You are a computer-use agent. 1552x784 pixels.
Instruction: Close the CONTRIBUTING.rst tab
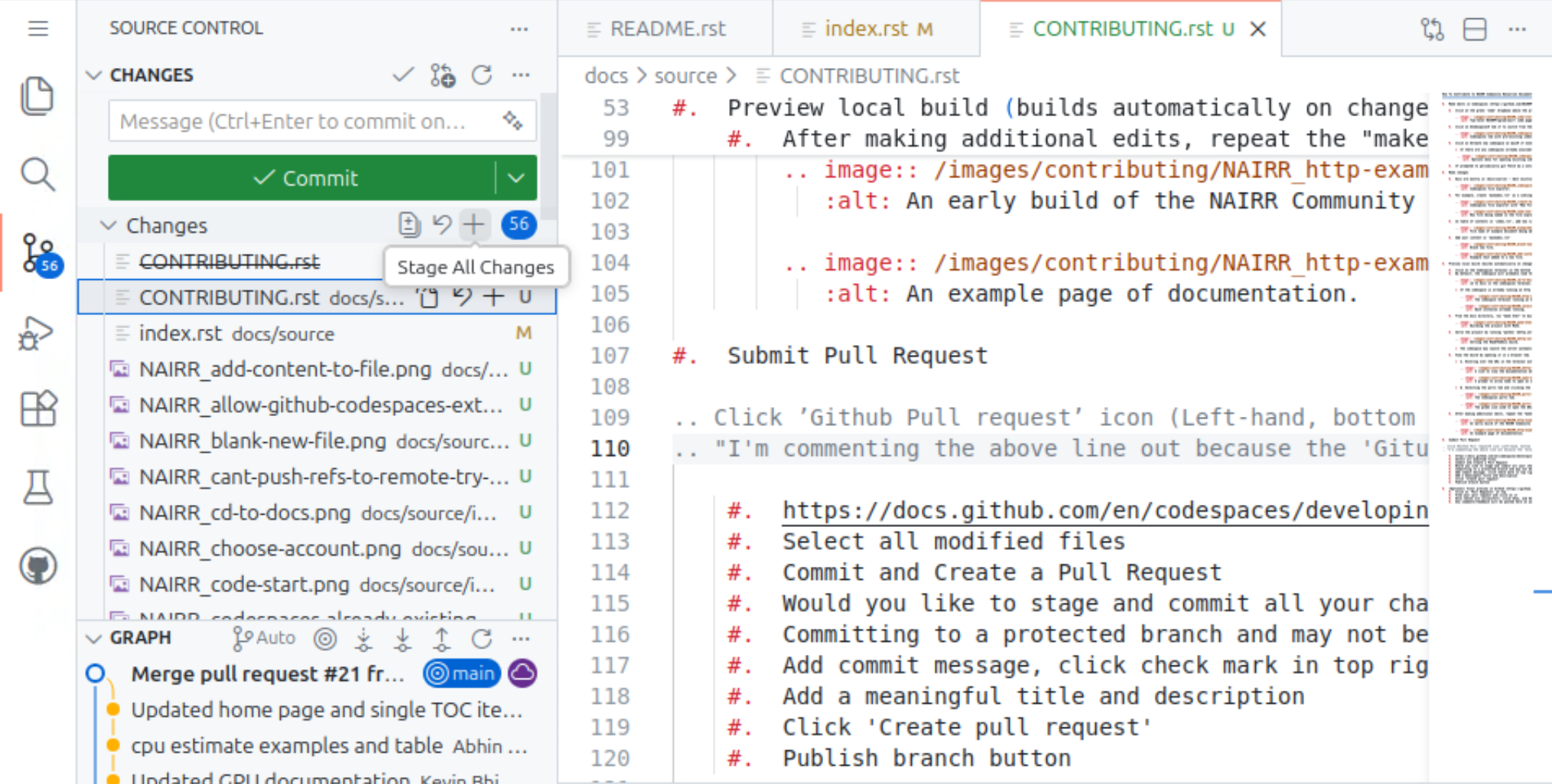tap(1258, 29)
